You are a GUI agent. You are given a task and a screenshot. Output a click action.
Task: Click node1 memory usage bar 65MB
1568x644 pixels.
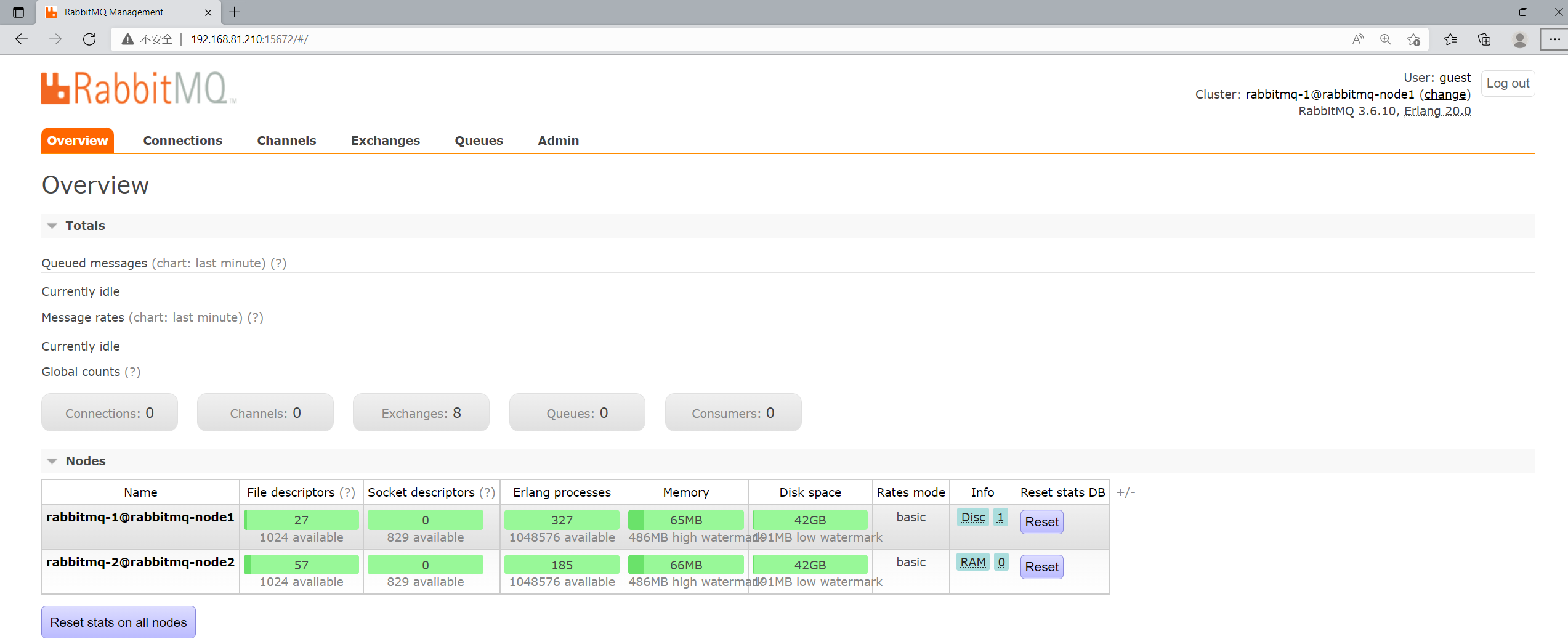click(x=685, y=520)
